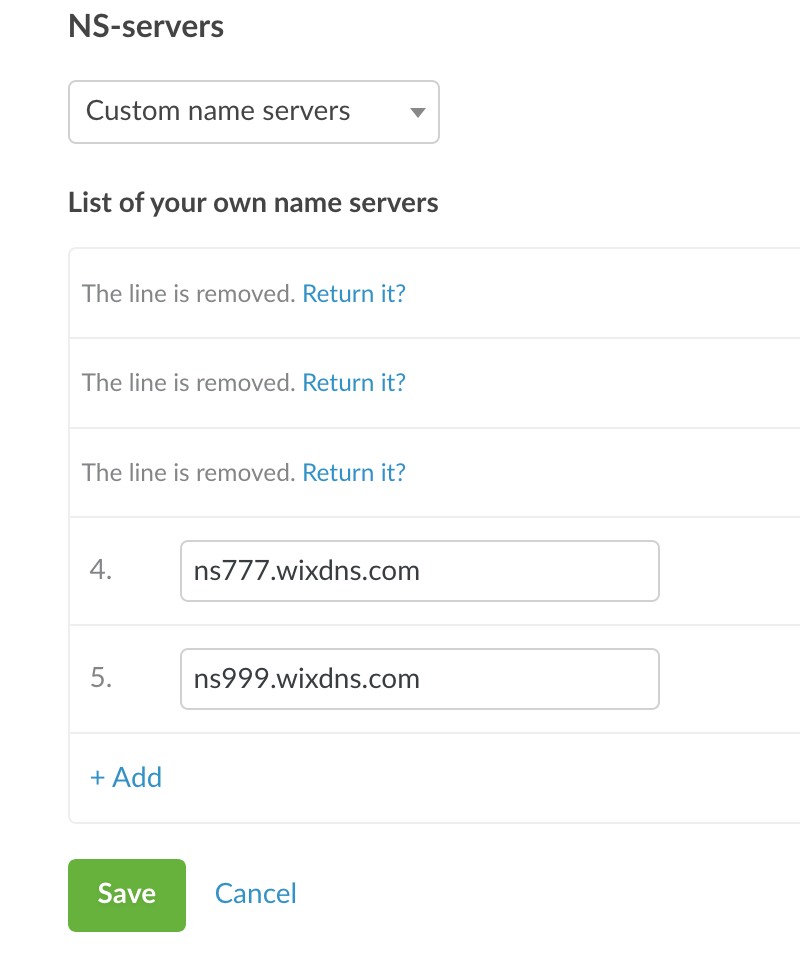Restore the first removed line via Return it

click(x=354, y=294)
